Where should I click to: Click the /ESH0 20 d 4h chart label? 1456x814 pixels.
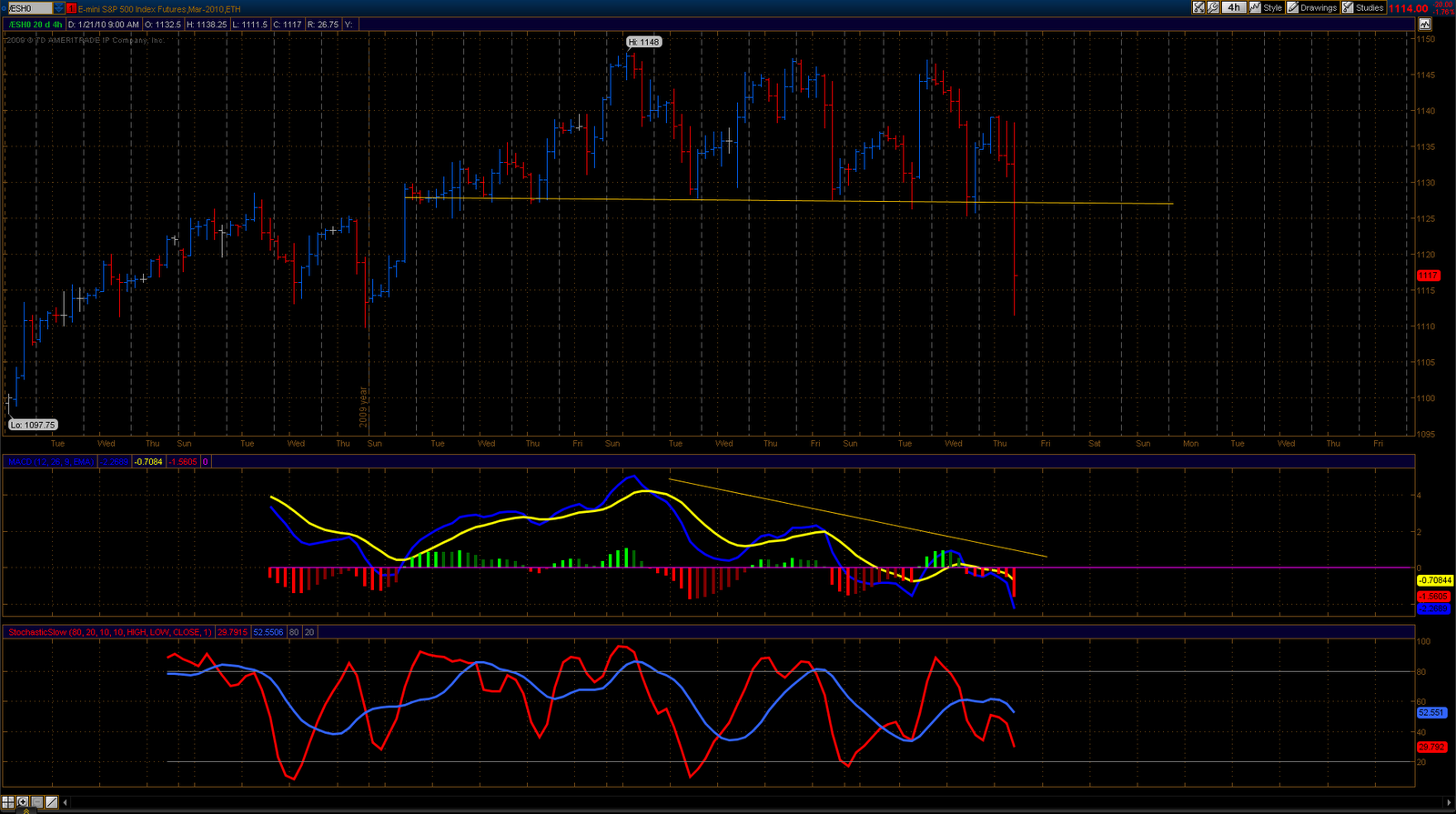tap(35, 25)
